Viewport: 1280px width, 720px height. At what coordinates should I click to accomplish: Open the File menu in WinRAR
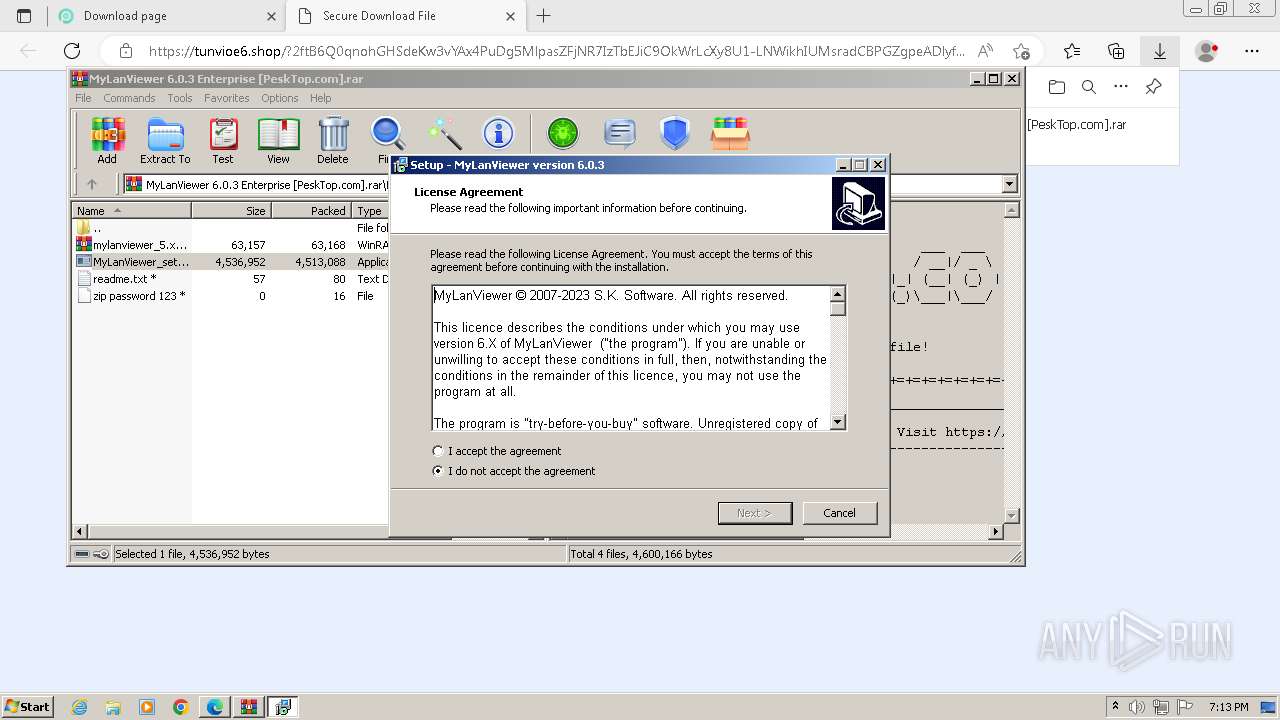pos(83,98)
